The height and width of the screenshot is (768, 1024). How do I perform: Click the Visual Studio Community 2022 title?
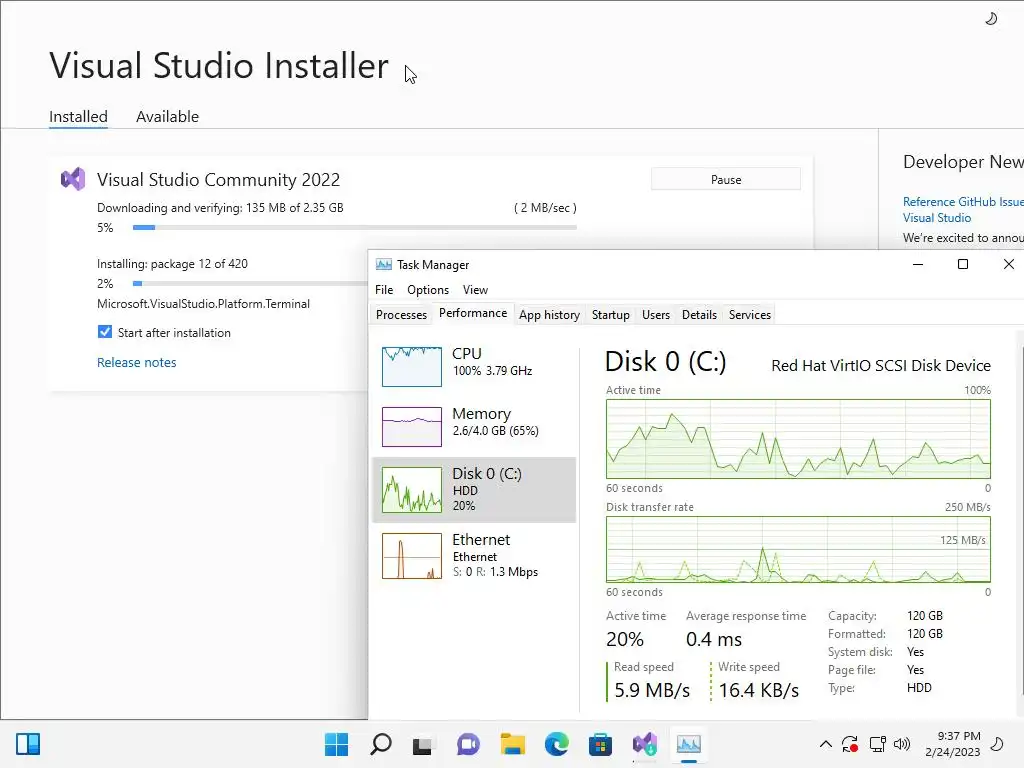[x=218, y=180]
